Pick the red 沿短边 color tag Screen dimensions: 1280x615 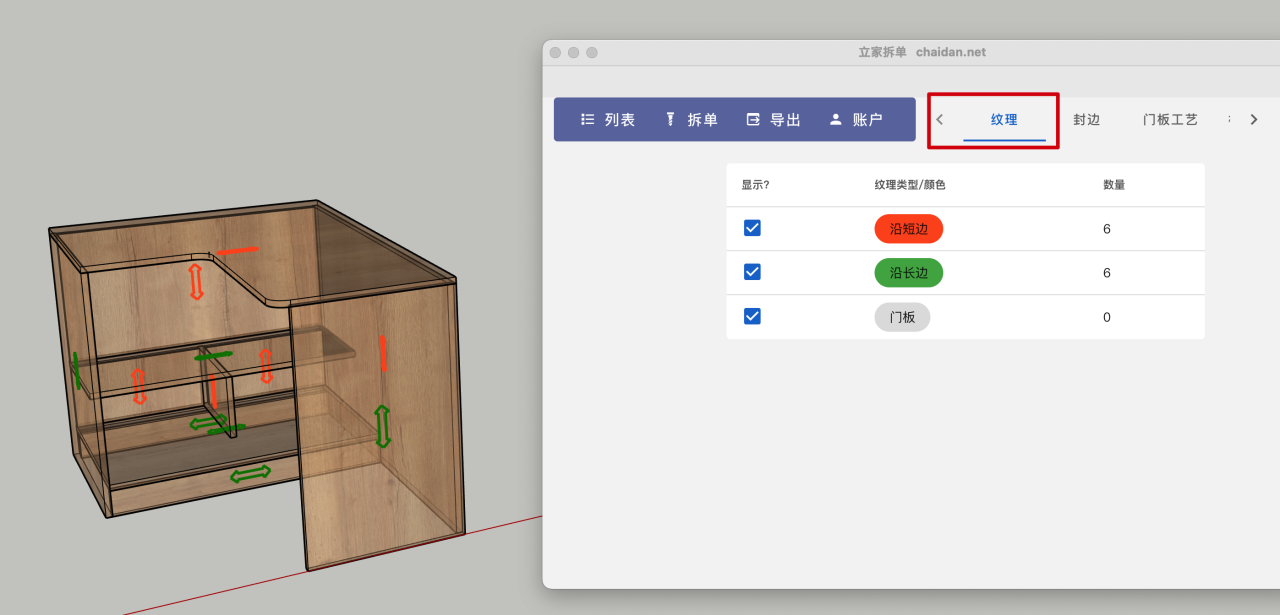(908, 229)
